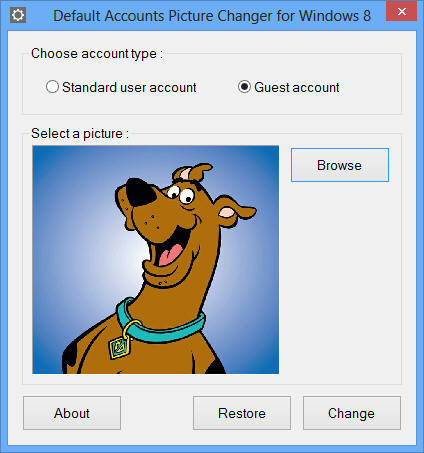Close the Picture Changer window
424x453 pixels.
pos(401,11)
